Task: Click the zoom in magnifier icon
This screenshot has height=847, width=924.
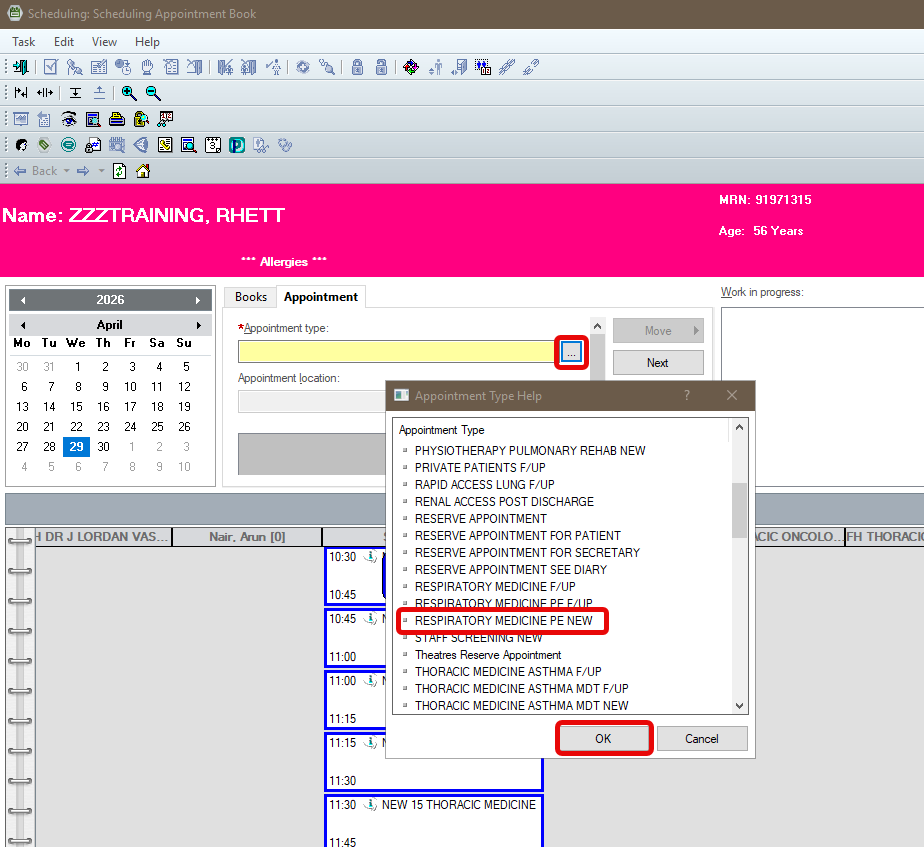Action: tap(129, 93)
